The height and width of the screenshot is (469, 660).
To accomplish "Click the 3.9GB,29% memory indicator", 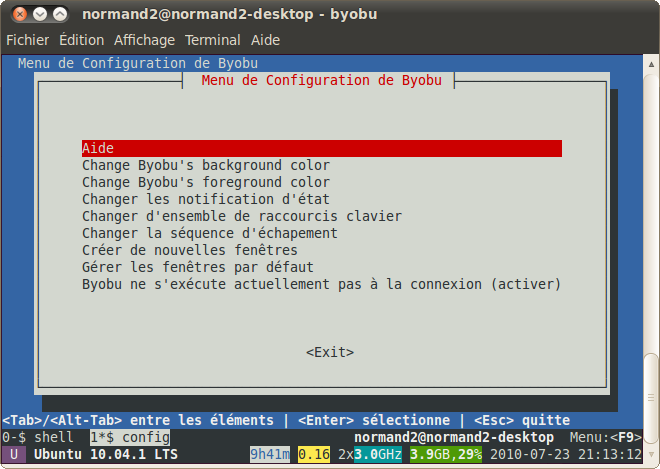I will coord(446,455).
